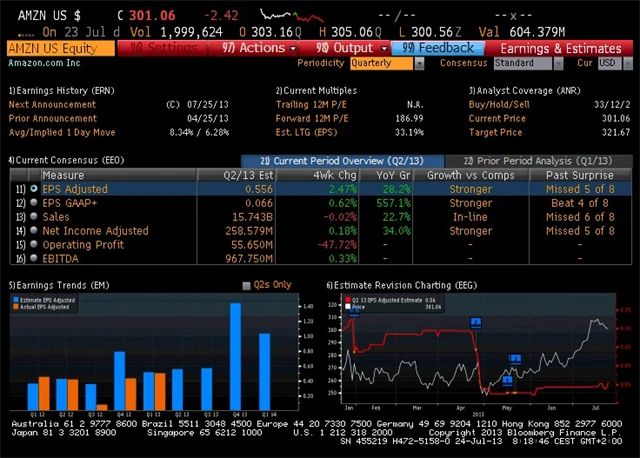Select the EPS GAAP+ measure radio button
Image resolution: width=640 pixels, height=458 pixels.
click(34, 202)
